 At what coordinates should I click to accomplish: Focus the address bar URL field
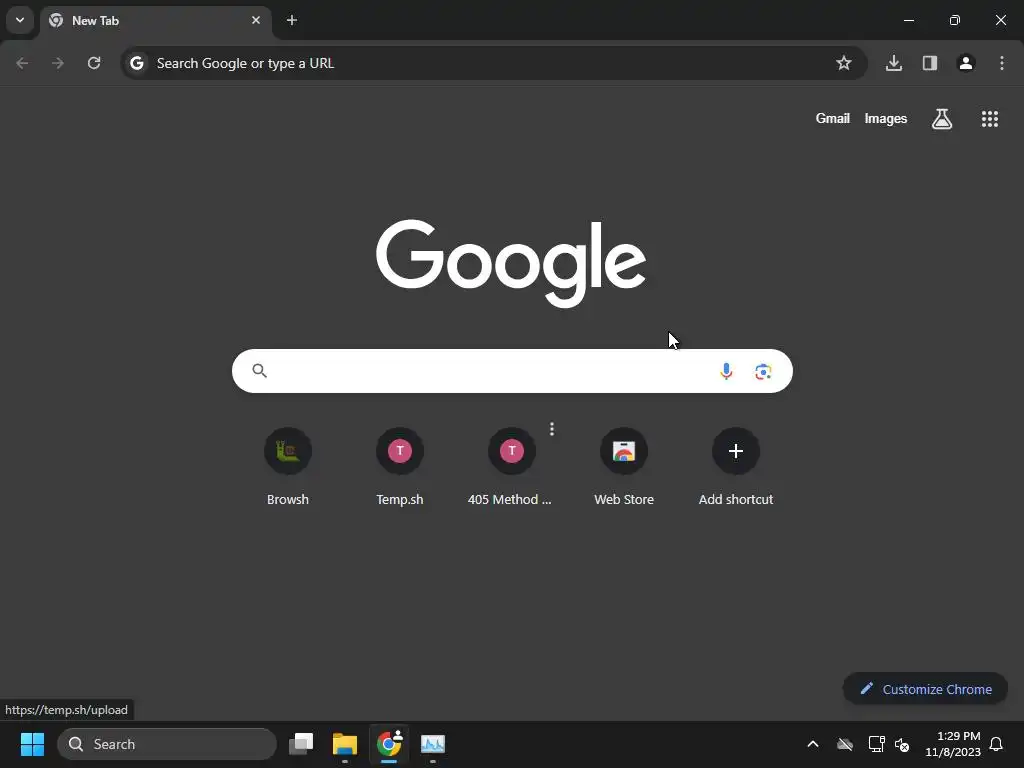(x=493, y=63)
